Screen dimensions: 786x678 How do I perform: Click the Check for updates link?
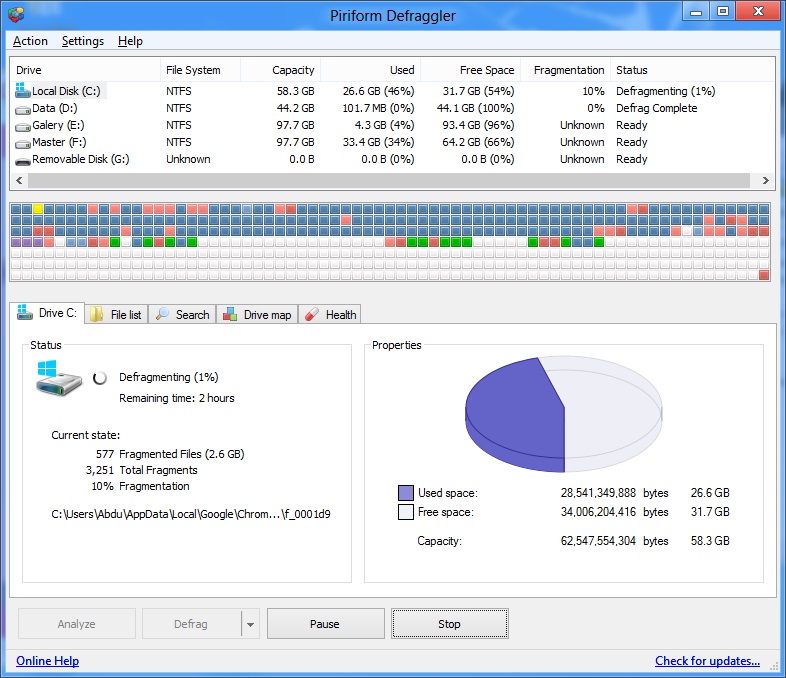click(x=707, y=661)
